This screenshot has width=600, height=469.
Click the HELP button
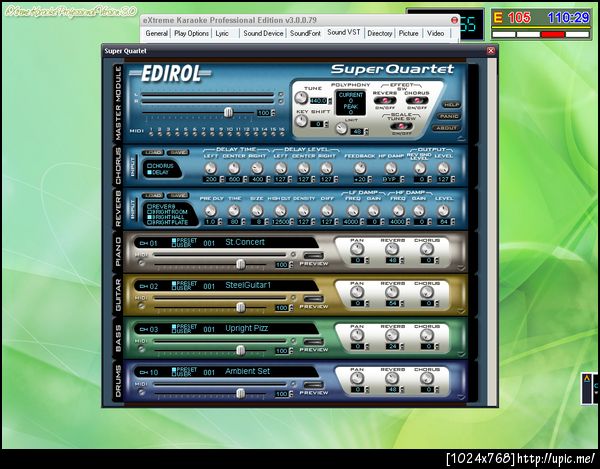tap(452, 104)
